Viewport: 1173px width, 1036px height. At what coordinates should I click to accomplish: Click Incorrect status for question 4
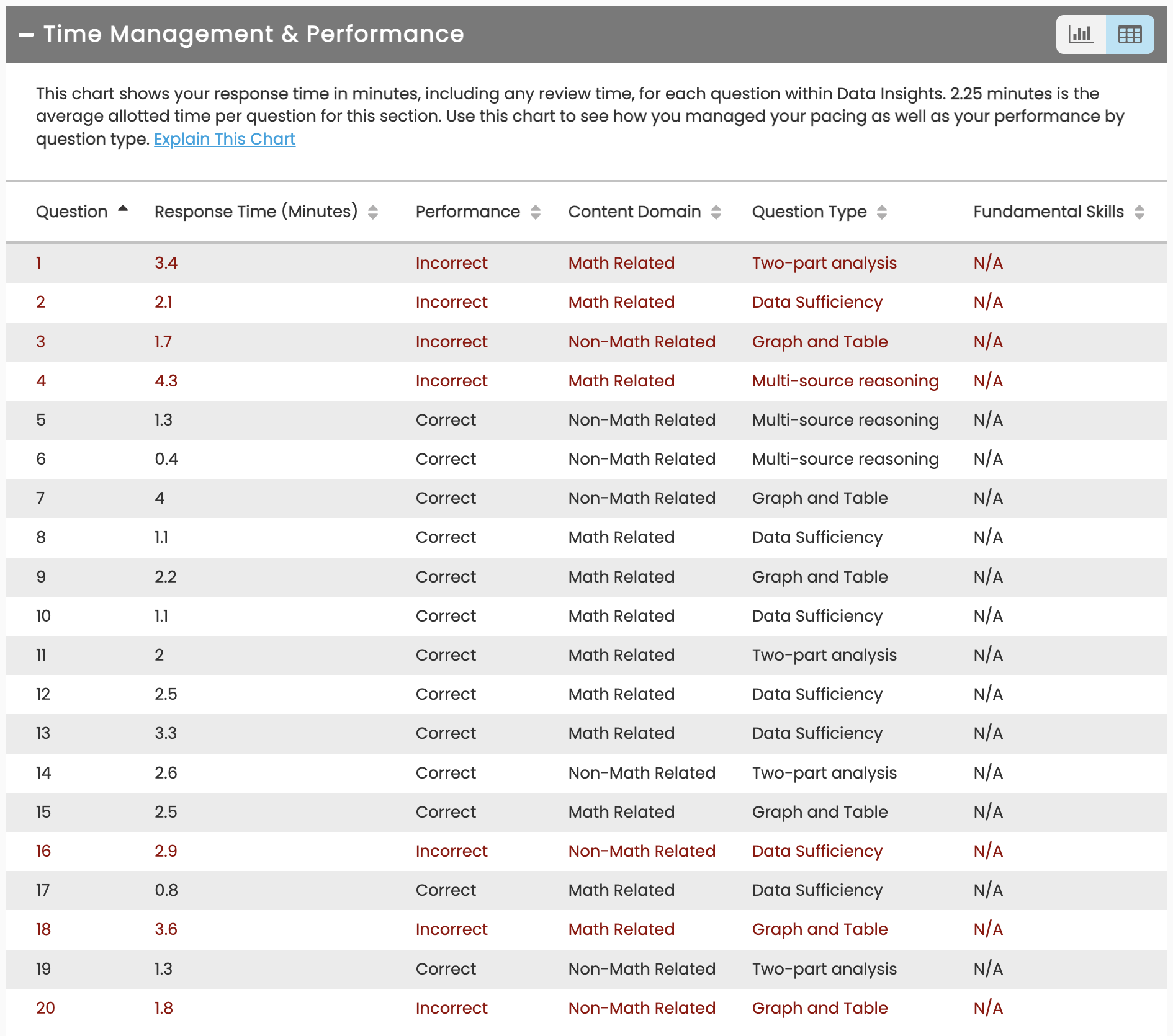point(451,381)
